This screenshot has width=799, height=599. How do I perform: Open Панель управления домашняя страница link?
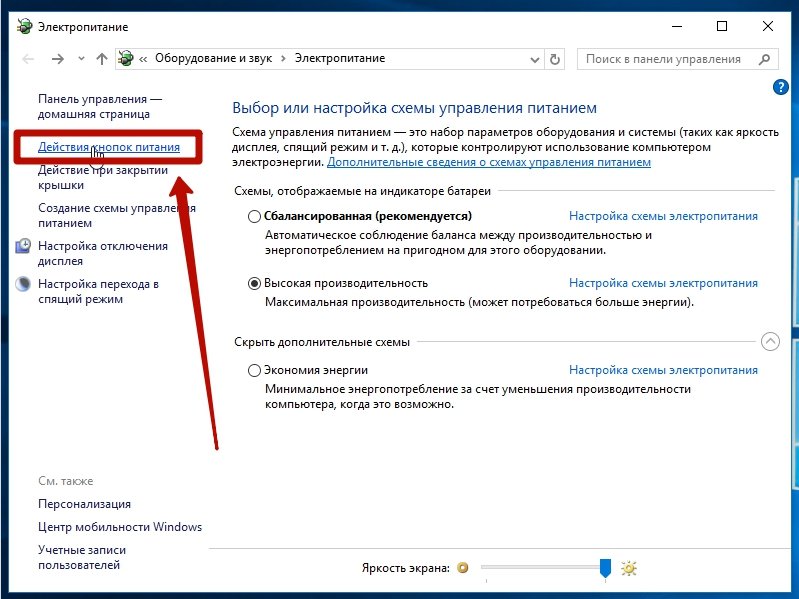pos(100,106)
